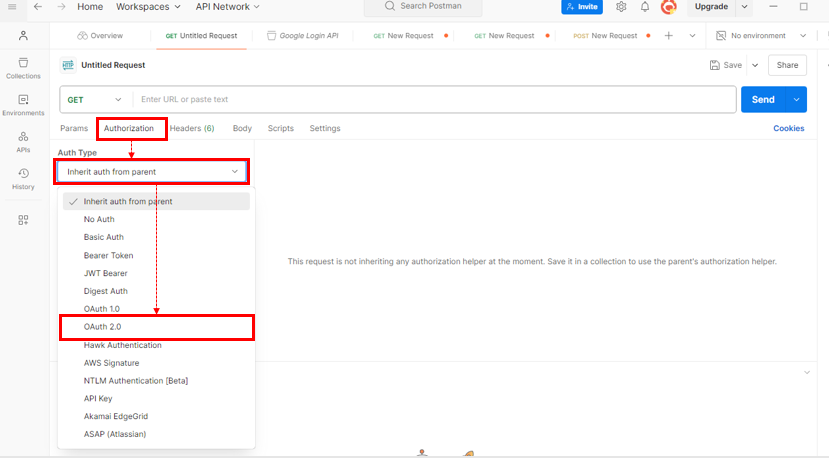Viewport: 829px width, 458px height.
Task: Collapse the response pane chevron
Action: point(807,372)
